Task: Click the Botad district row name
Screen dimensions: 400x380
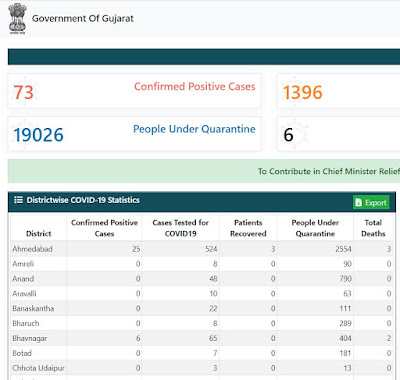Action: coord(22,353)
